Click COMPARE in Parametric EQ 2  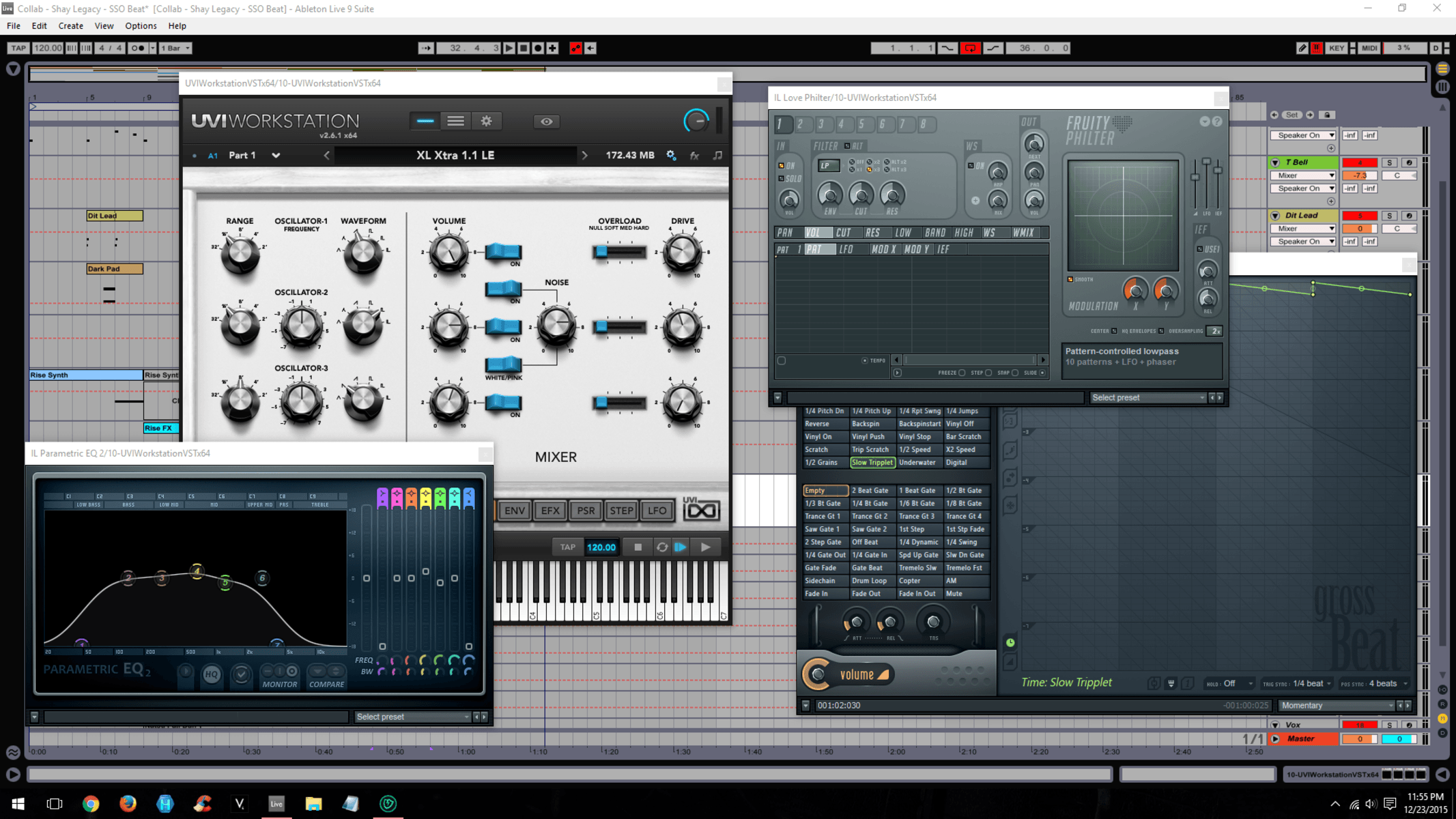[x=326, y=684]
